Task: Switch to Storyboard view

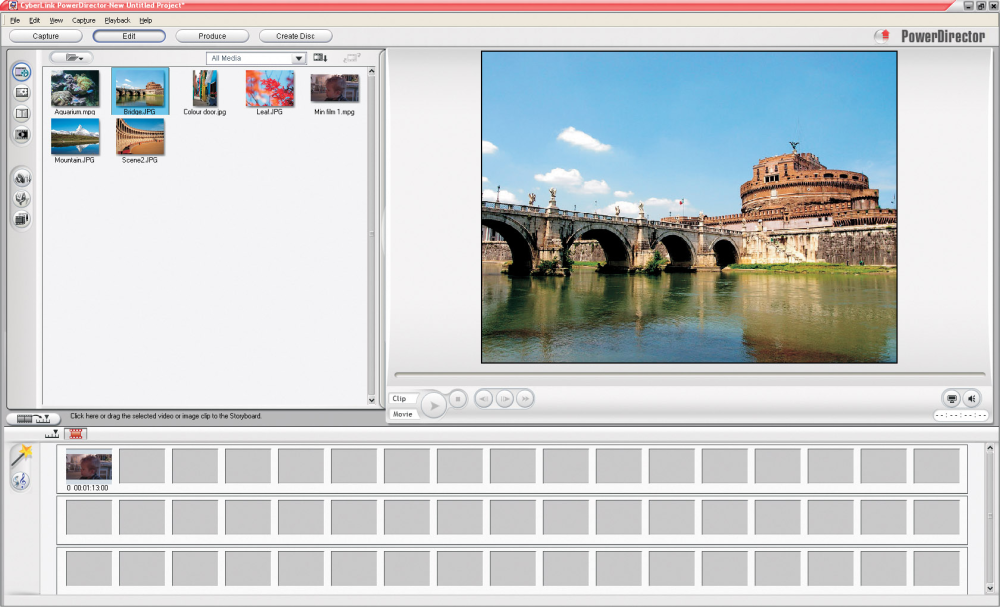Action: click(75, 433)
